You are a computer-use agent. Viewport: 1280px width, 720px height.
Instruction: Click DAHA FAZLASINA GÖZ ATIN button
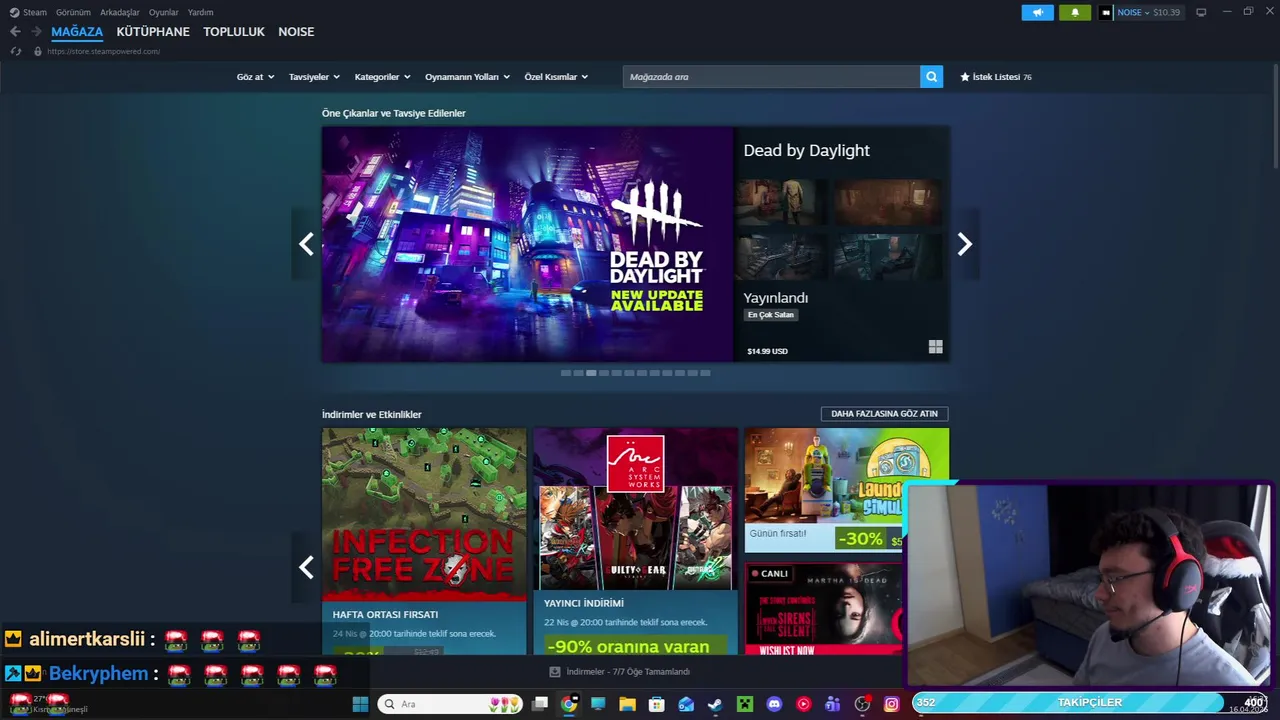coord(884,414)
